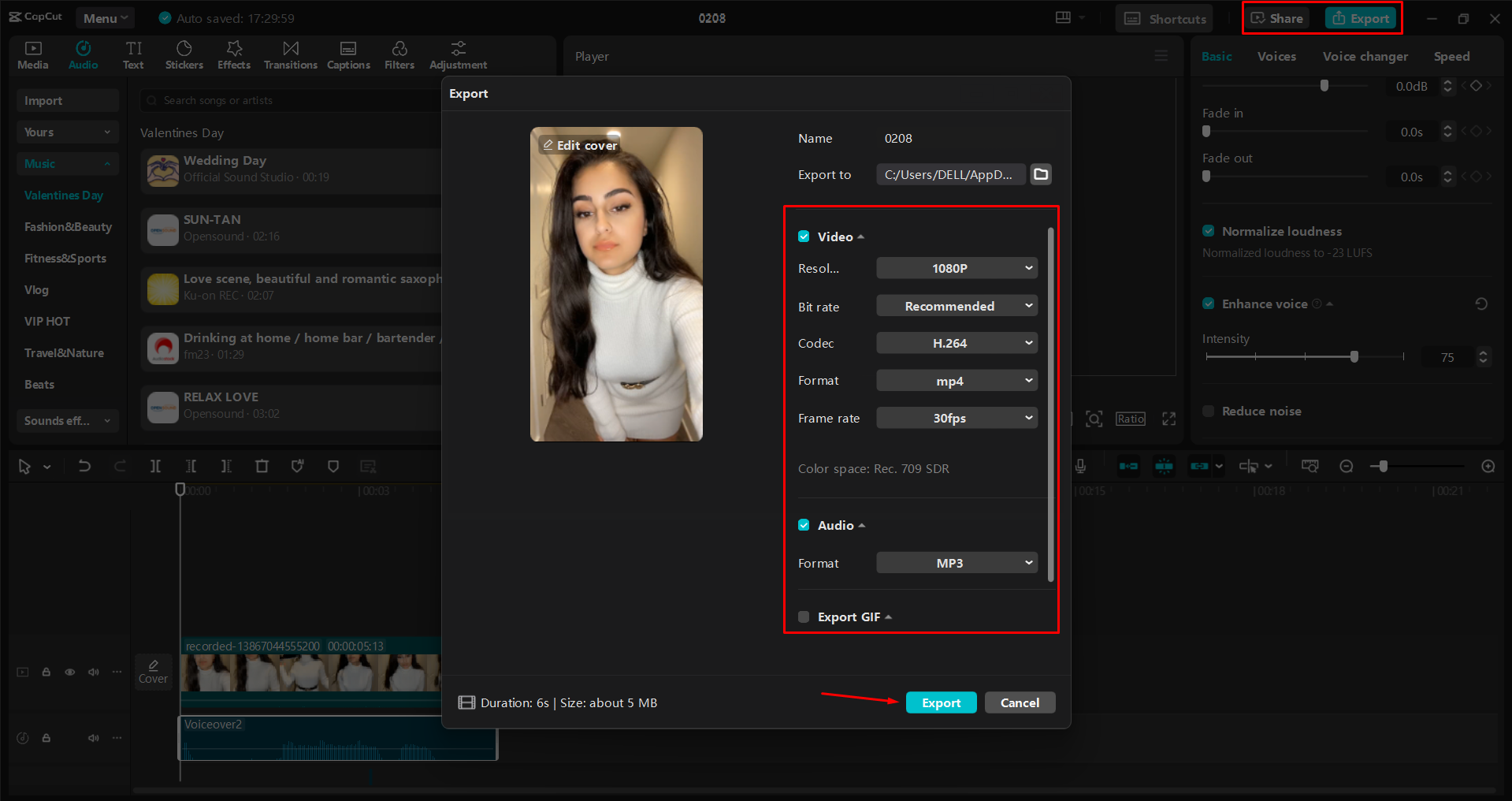Click the Delete icon above the timeline
1512x801 pixels.
[262, 466]
